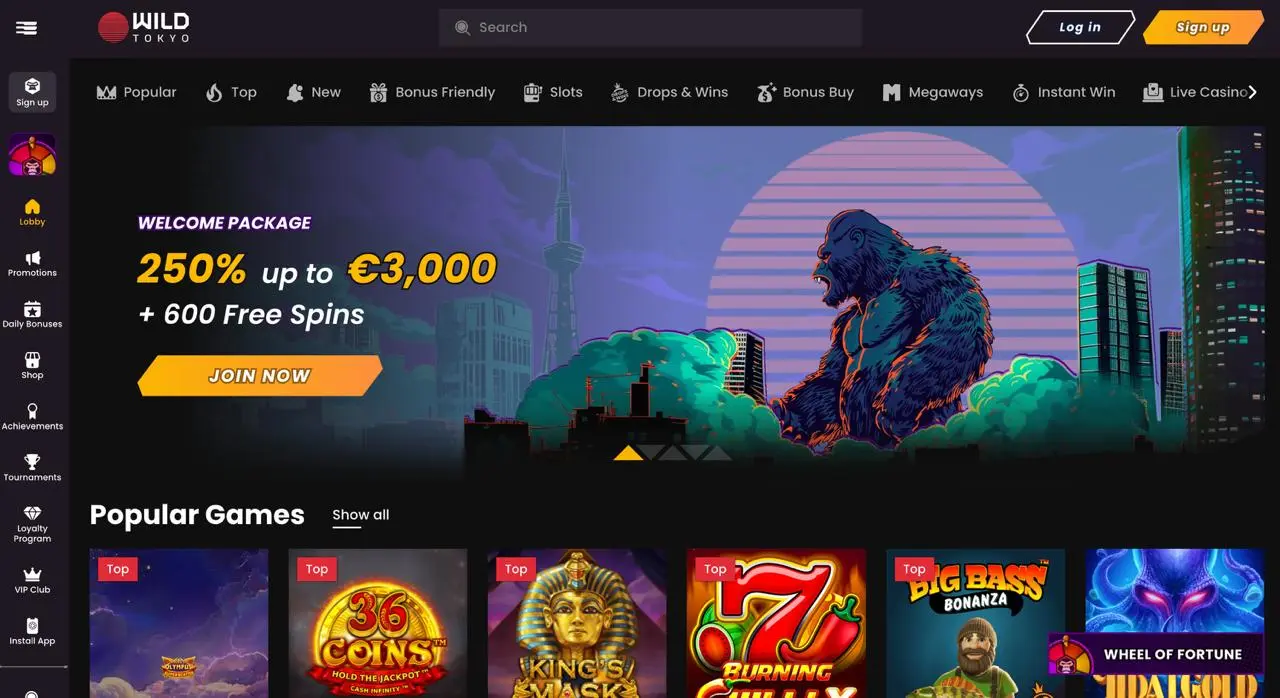Open the Big Bass Bonanza game thumbnail
The width and height of the screenshot is (1280, 698).
(x=975, y=623)
